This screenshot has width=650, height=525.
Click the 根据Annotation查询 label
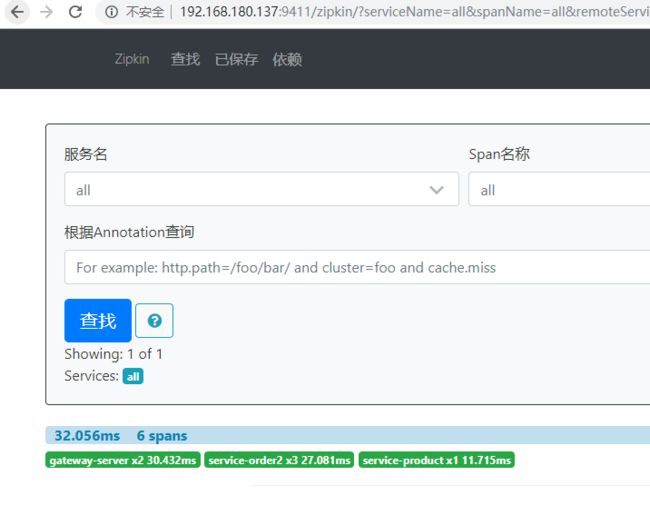click(x=129, y=232)
